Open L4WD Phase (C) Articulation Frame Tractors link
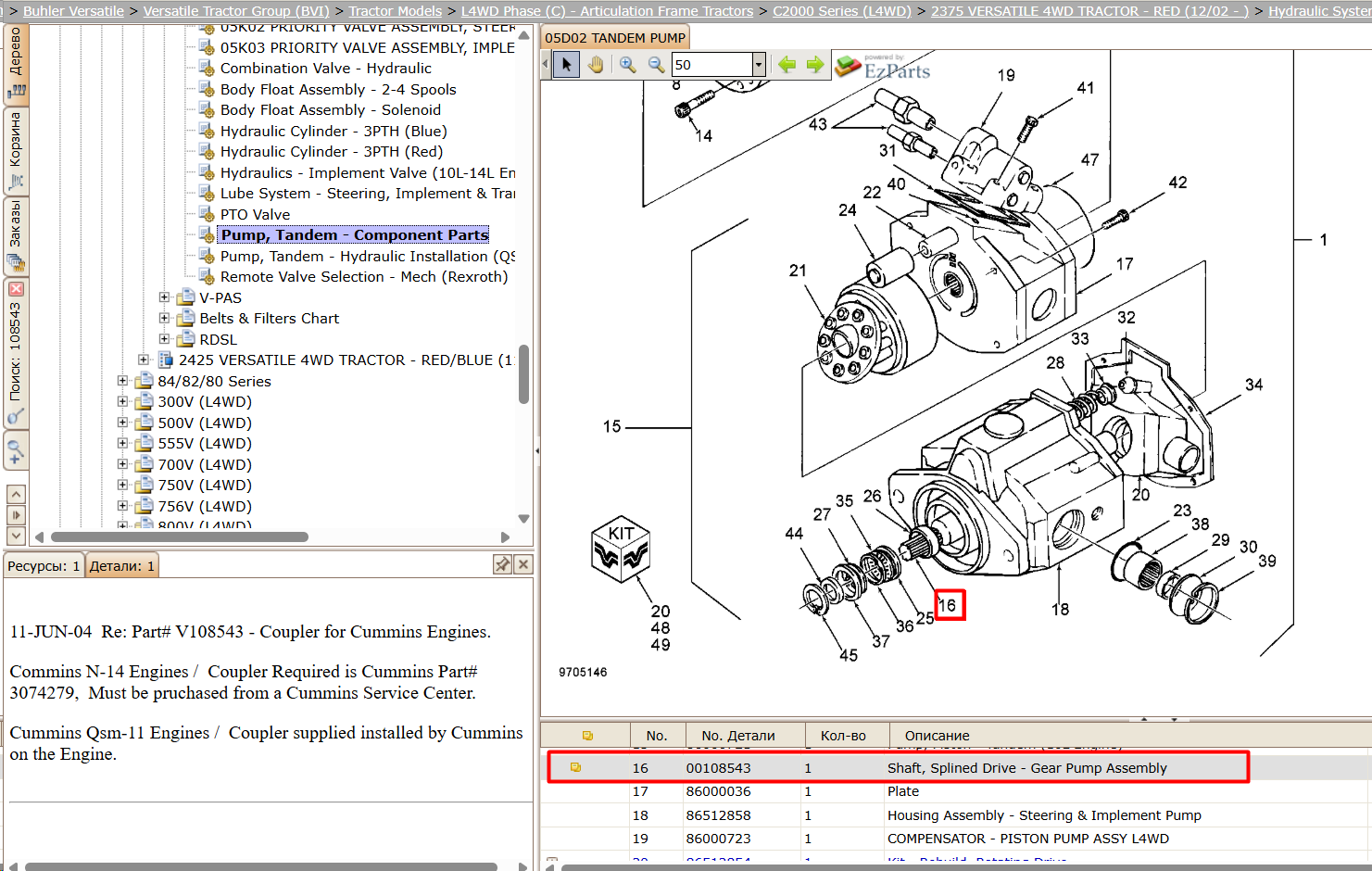Image resolution: width=1372 pixels, height=871 pixels. pyautogui.click(x=608, y=11)
